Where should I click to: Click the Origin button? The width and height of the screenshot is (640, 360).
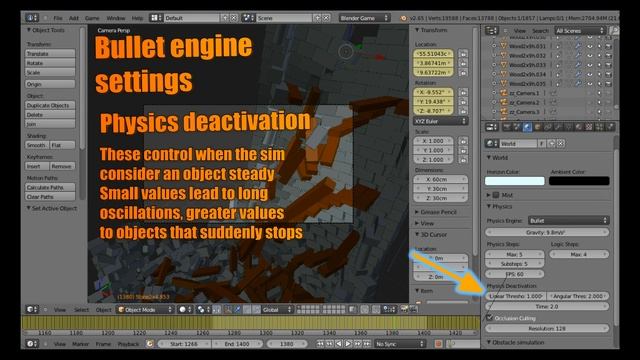pos(50,84)
